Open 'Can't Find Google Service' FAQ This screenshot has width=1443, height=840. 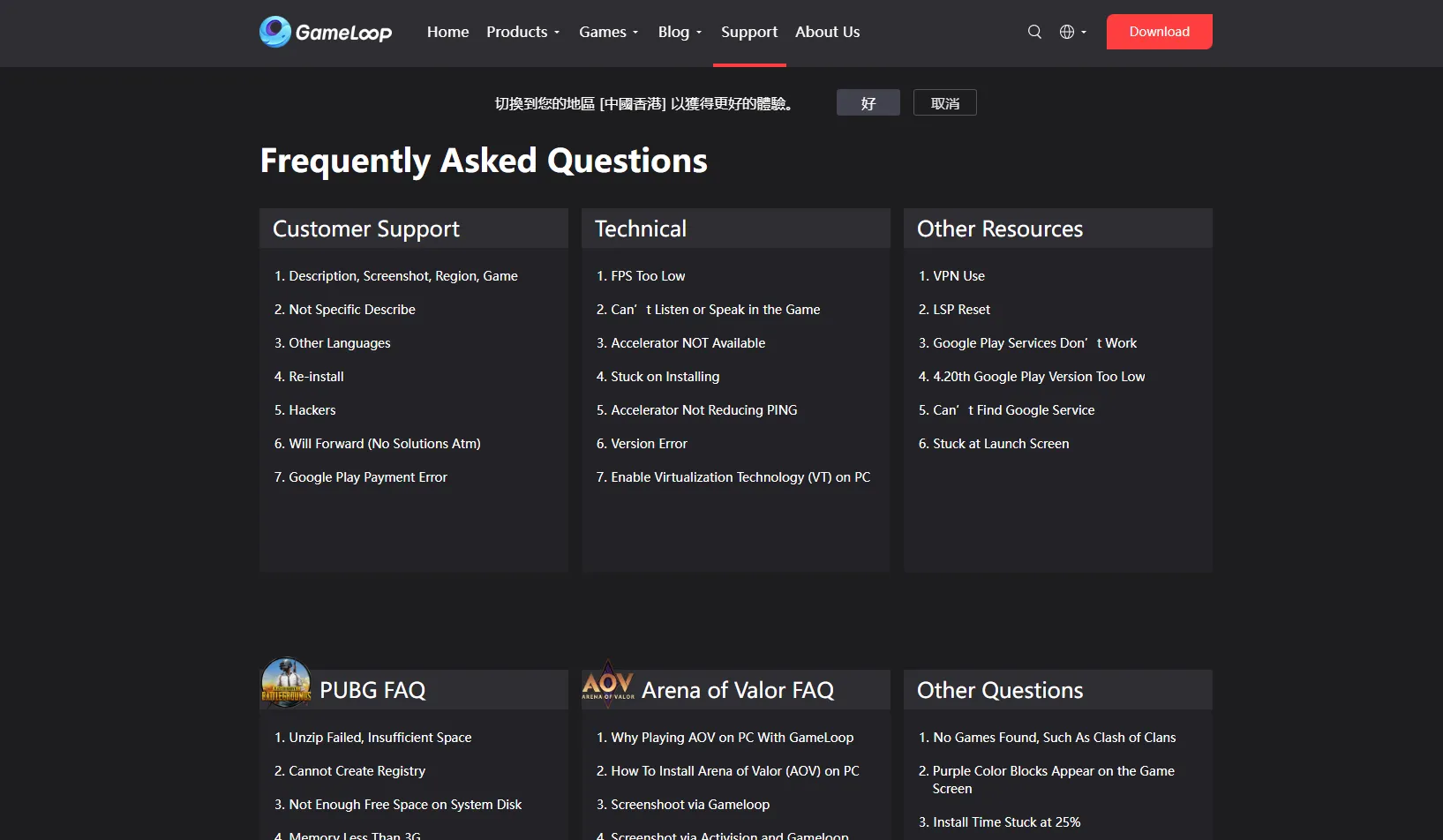(x=1007, y=410)
